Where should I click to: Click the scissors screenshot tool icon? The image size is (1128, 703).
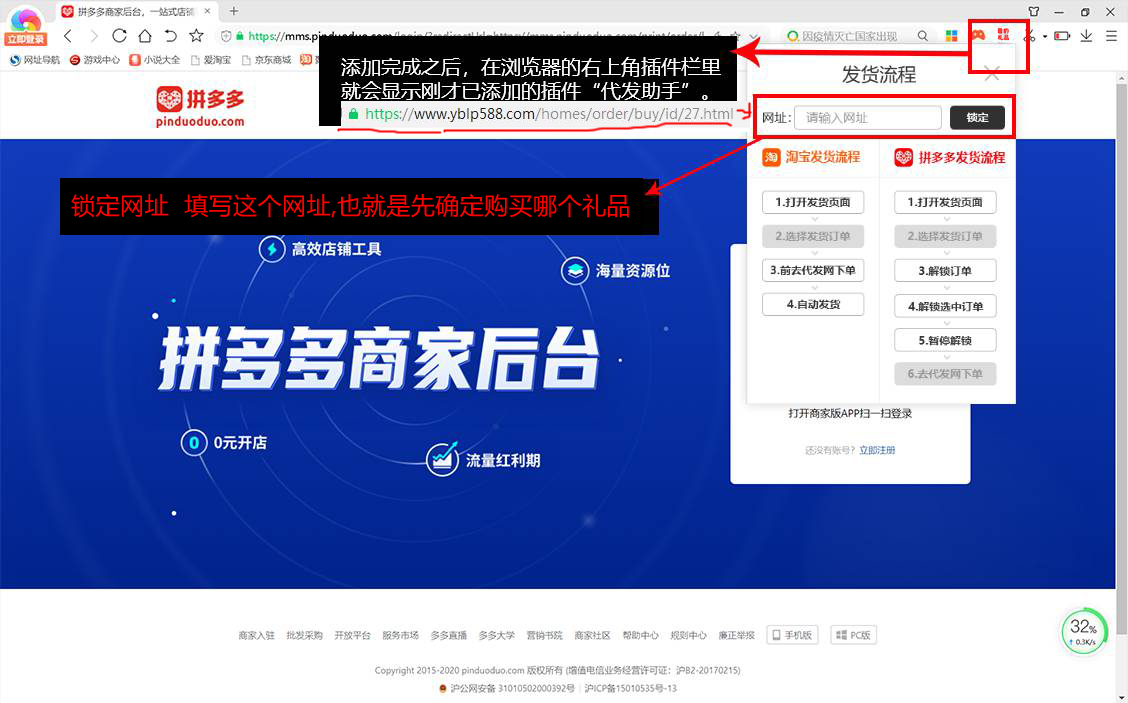coord(1030,35)
